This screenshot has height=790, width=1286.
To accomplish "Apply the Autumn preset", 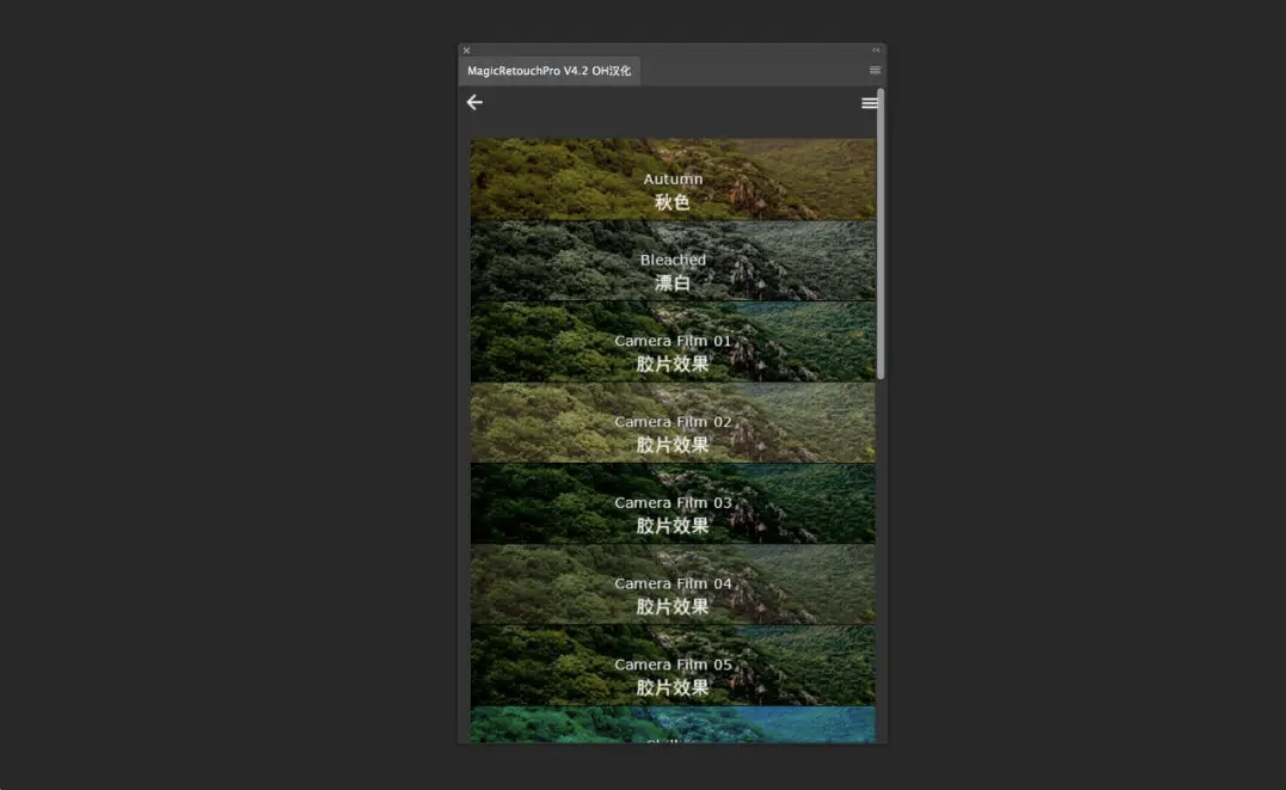I will pos(673,179).
